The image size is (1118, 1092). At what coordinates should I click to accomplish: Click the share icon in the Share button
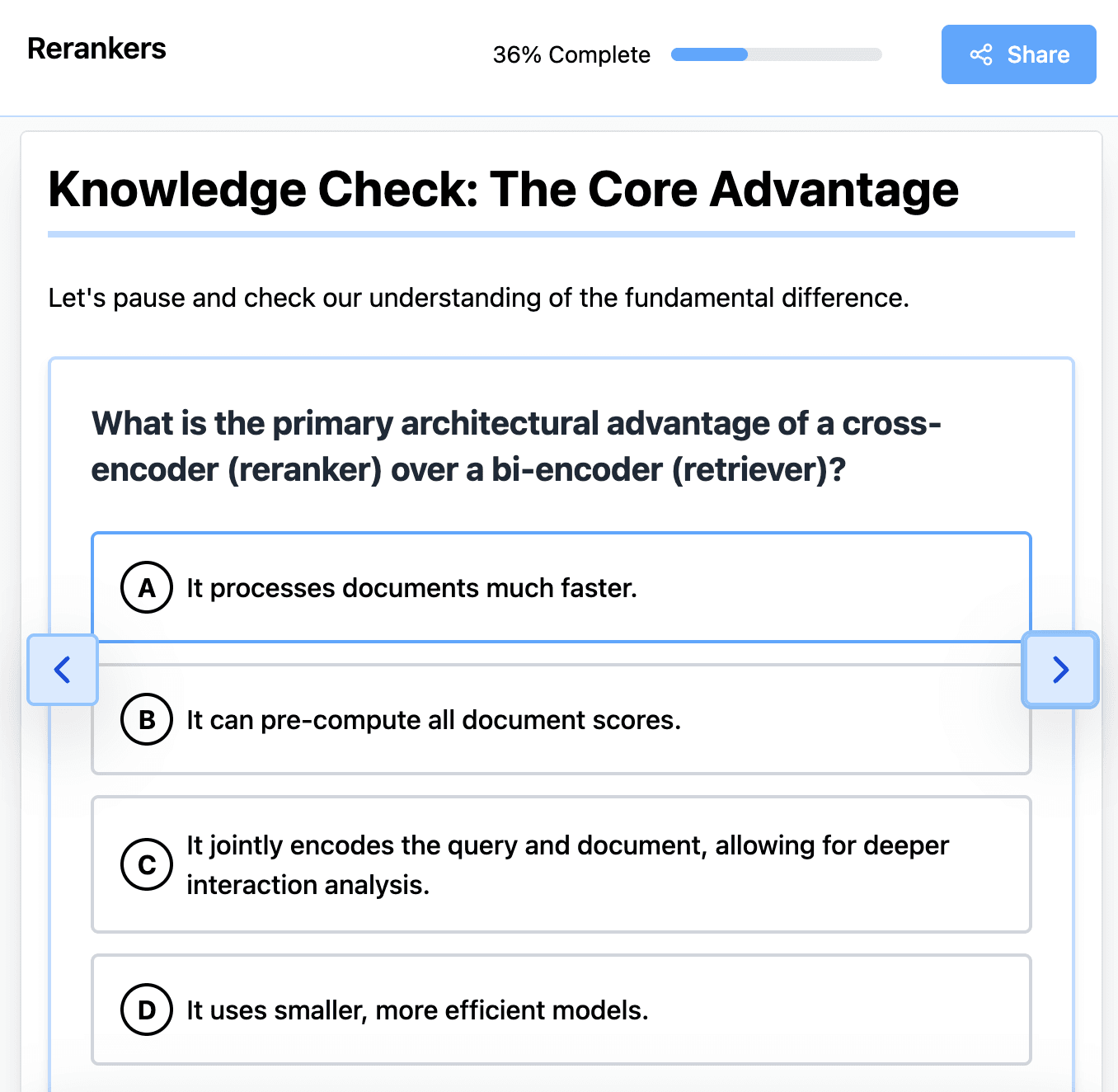pos(980,55)
